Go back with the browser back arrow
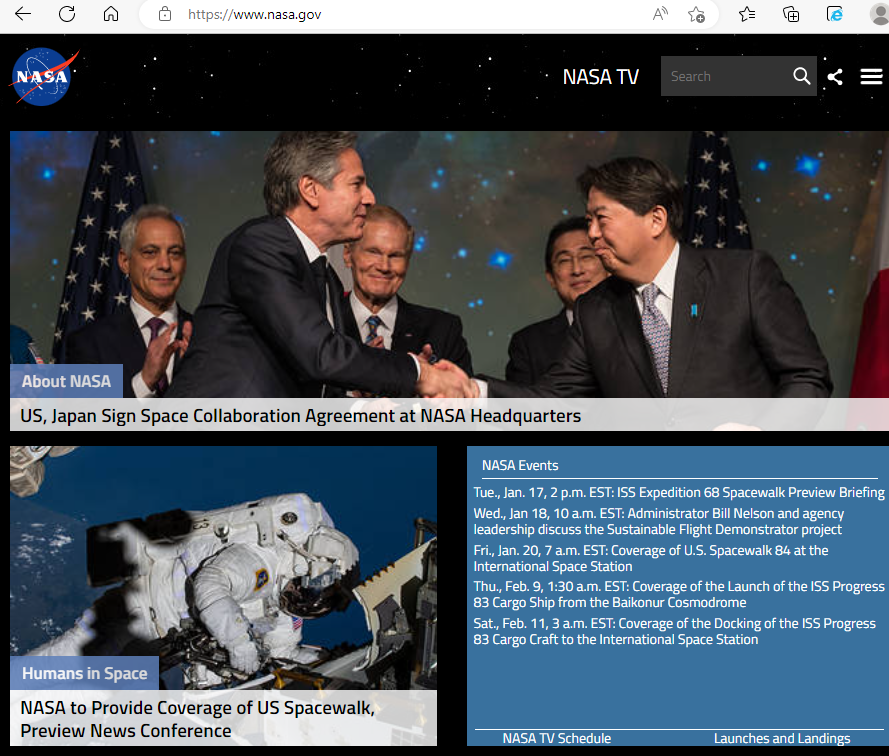889x756 pixels. 23,14
